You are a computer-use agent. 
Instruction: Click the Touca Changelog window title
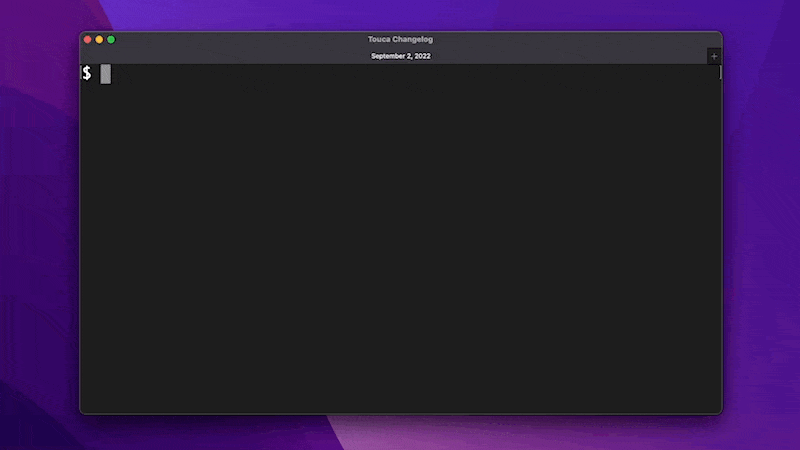401,39
